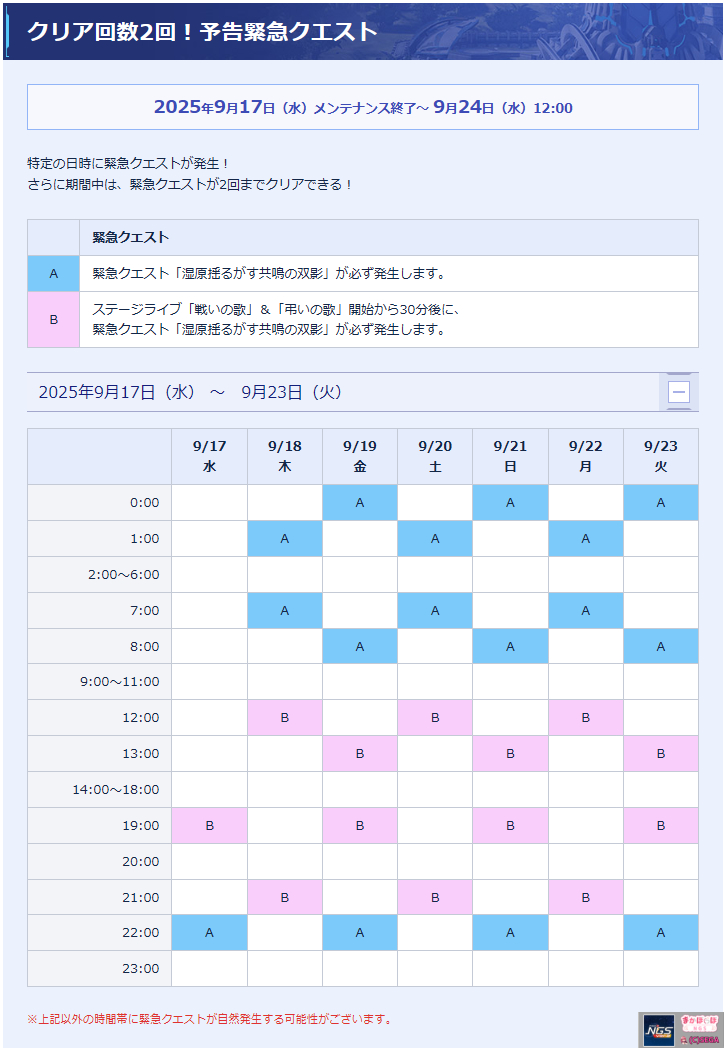
Task: Select the 9/20 土 column header
Action: (435, 456)
